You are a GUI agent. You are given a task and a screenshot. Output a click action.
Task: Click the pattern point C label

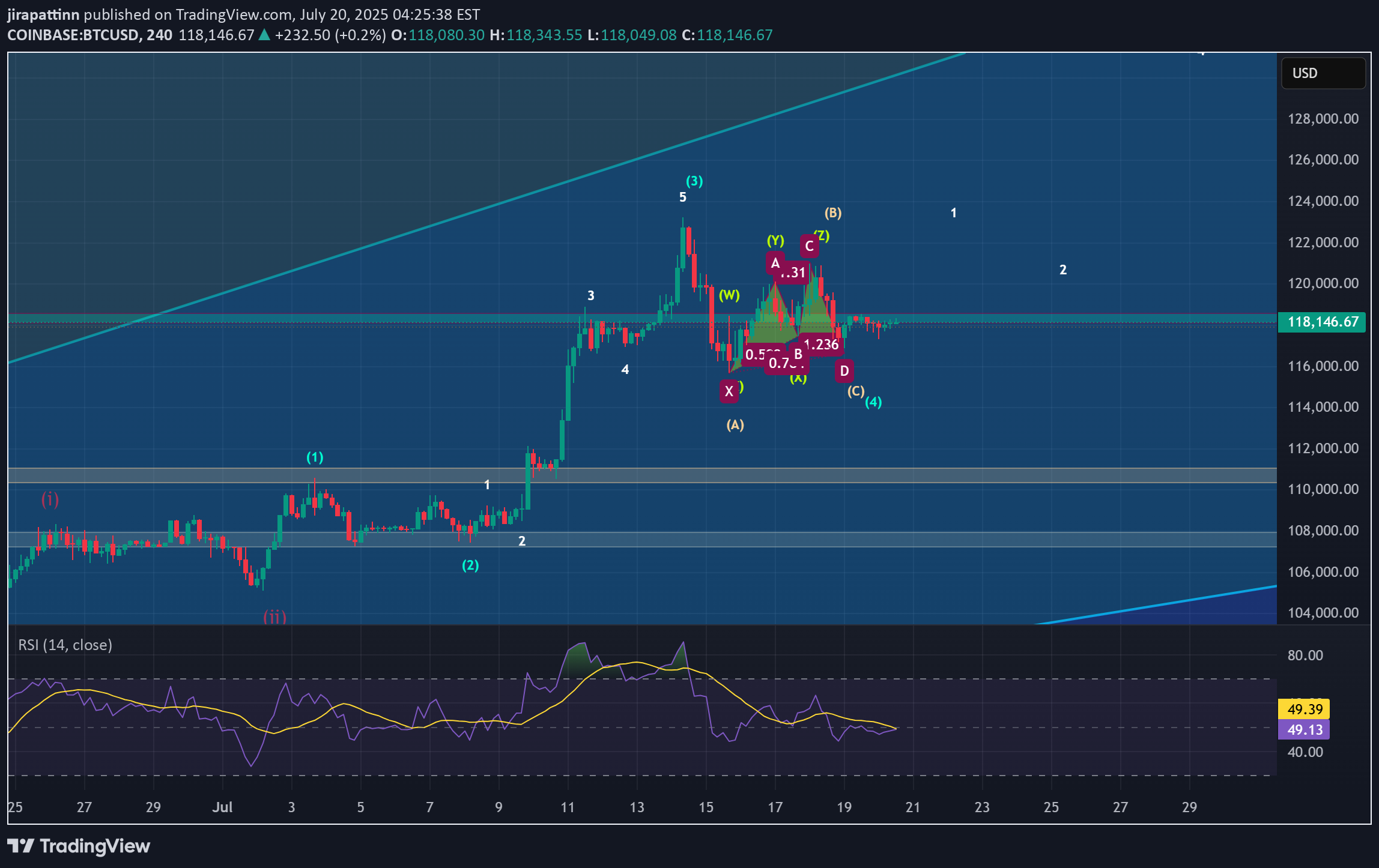click(x=808, y=245)
